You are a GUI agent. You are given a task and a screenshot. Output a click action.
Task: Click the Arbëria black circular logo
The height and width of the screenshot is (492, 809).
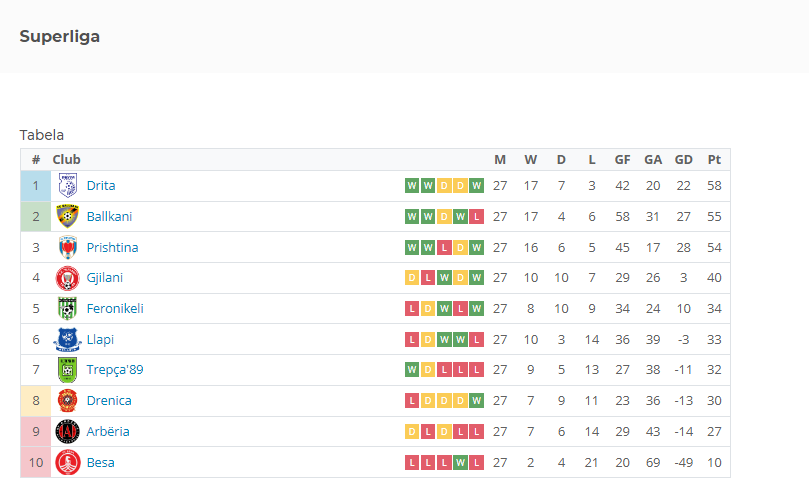[x=68, y=432]
